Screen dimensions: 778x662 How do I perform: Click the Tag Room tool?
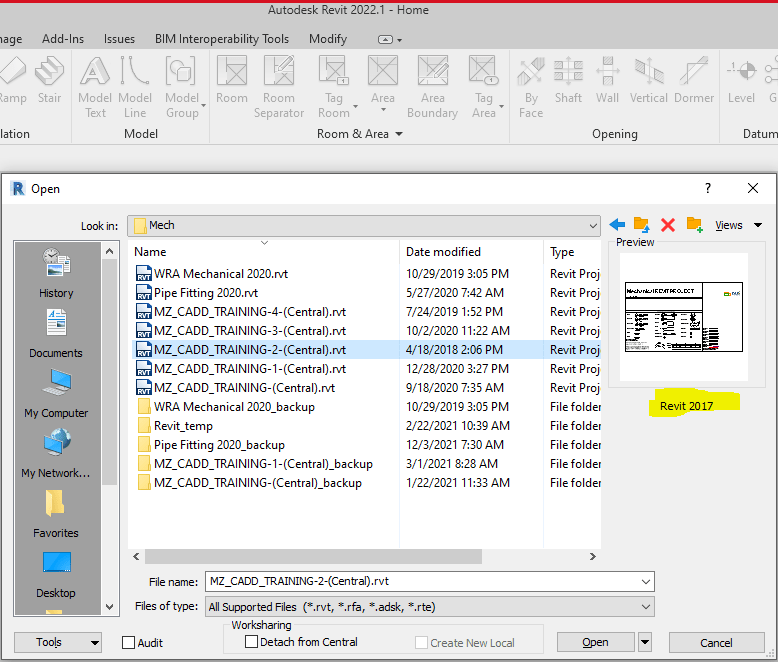point(334,87)
